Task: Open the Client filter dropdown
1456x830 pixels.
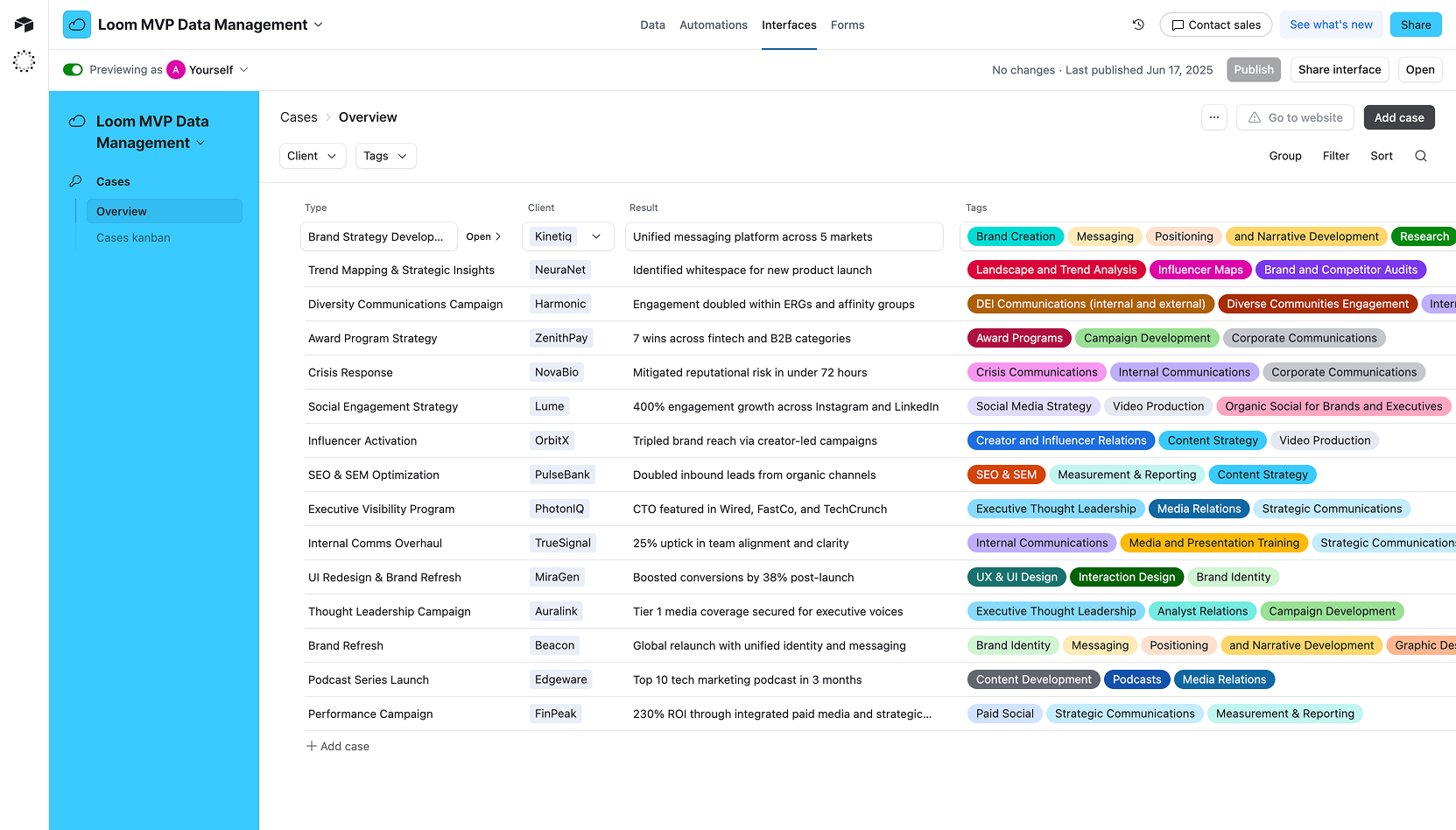Action: coord(313,156)
